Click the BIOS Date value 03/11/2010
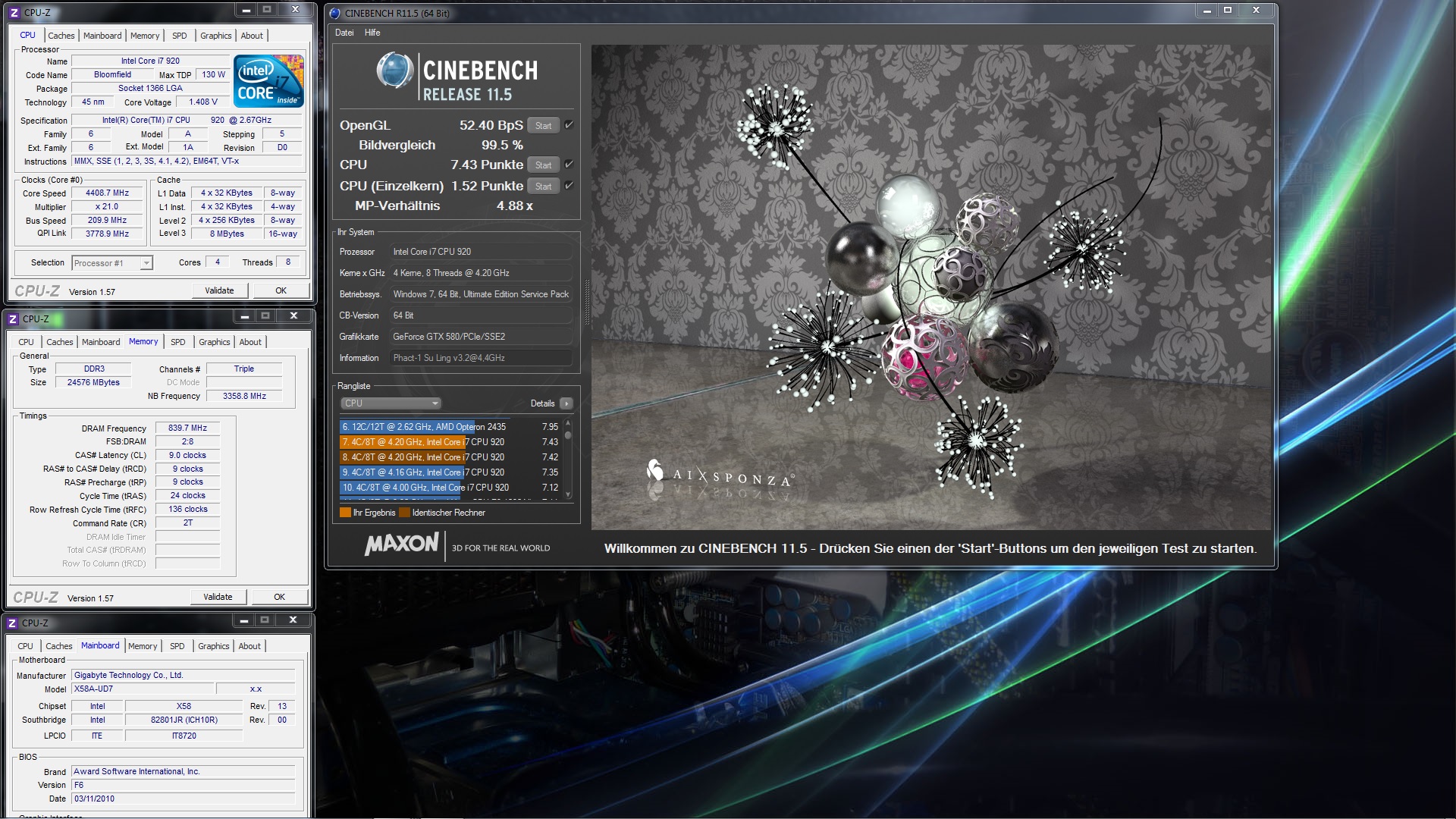Image resolution: width=1456 pixels, height=819 pixels. click(183, 799)
